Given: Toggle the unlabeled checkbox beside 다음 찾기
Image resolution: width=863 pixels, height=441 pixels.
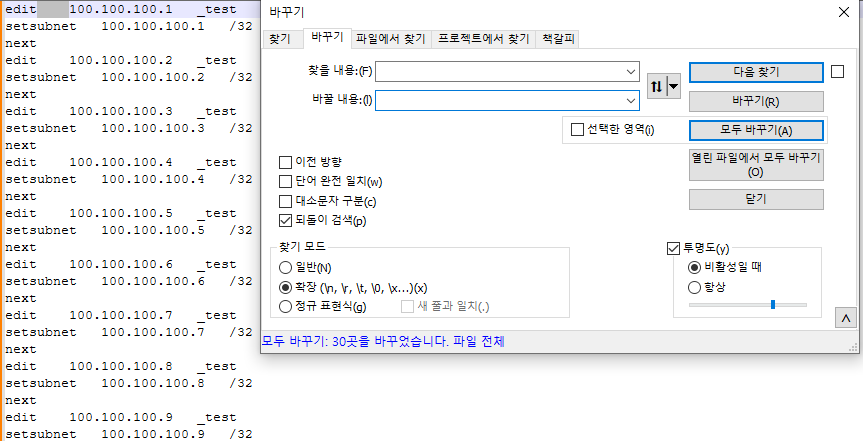Looking at the screenshot, I should point(837,72).
